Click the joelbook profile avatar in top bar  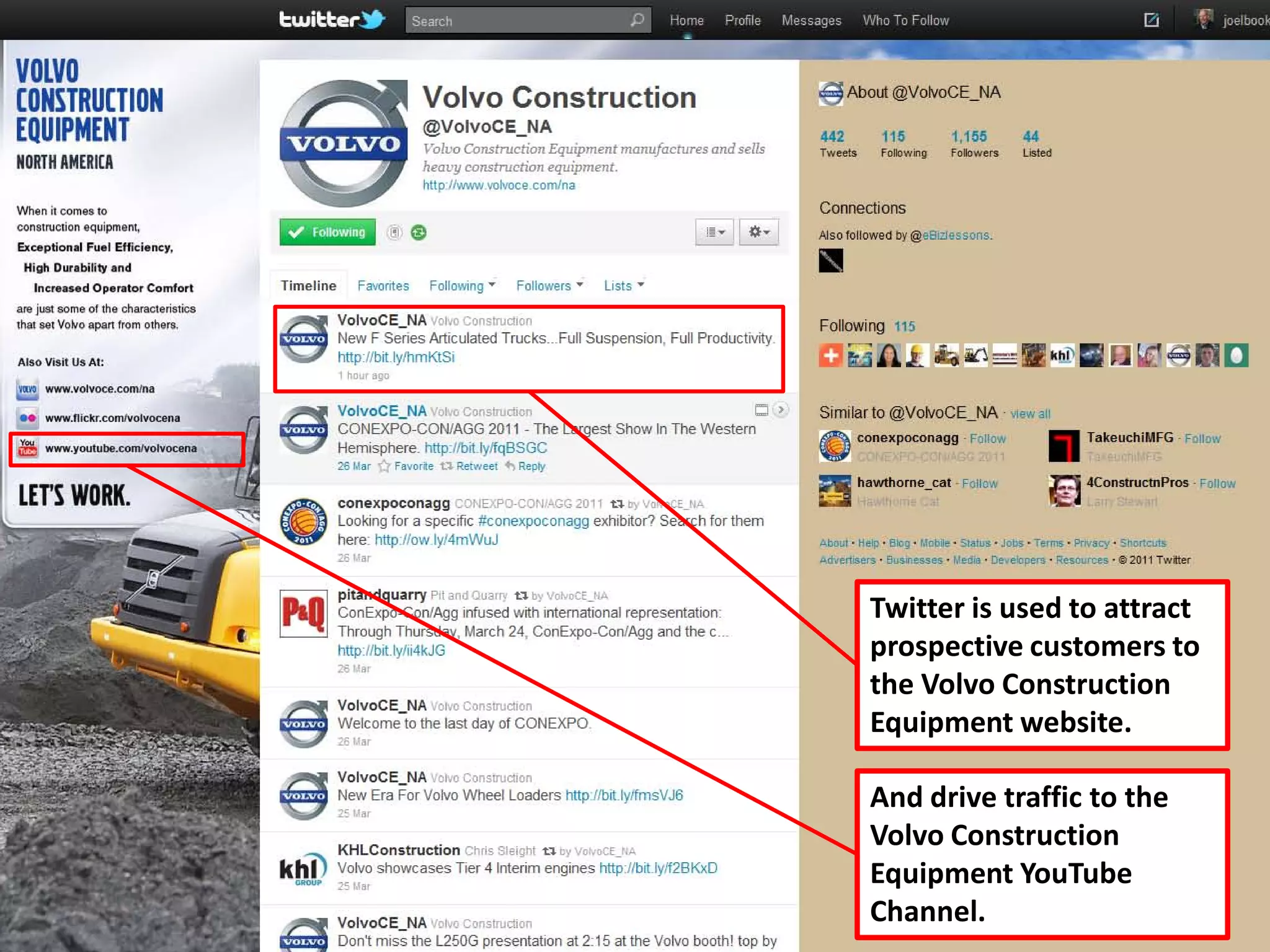point(1204,19)
